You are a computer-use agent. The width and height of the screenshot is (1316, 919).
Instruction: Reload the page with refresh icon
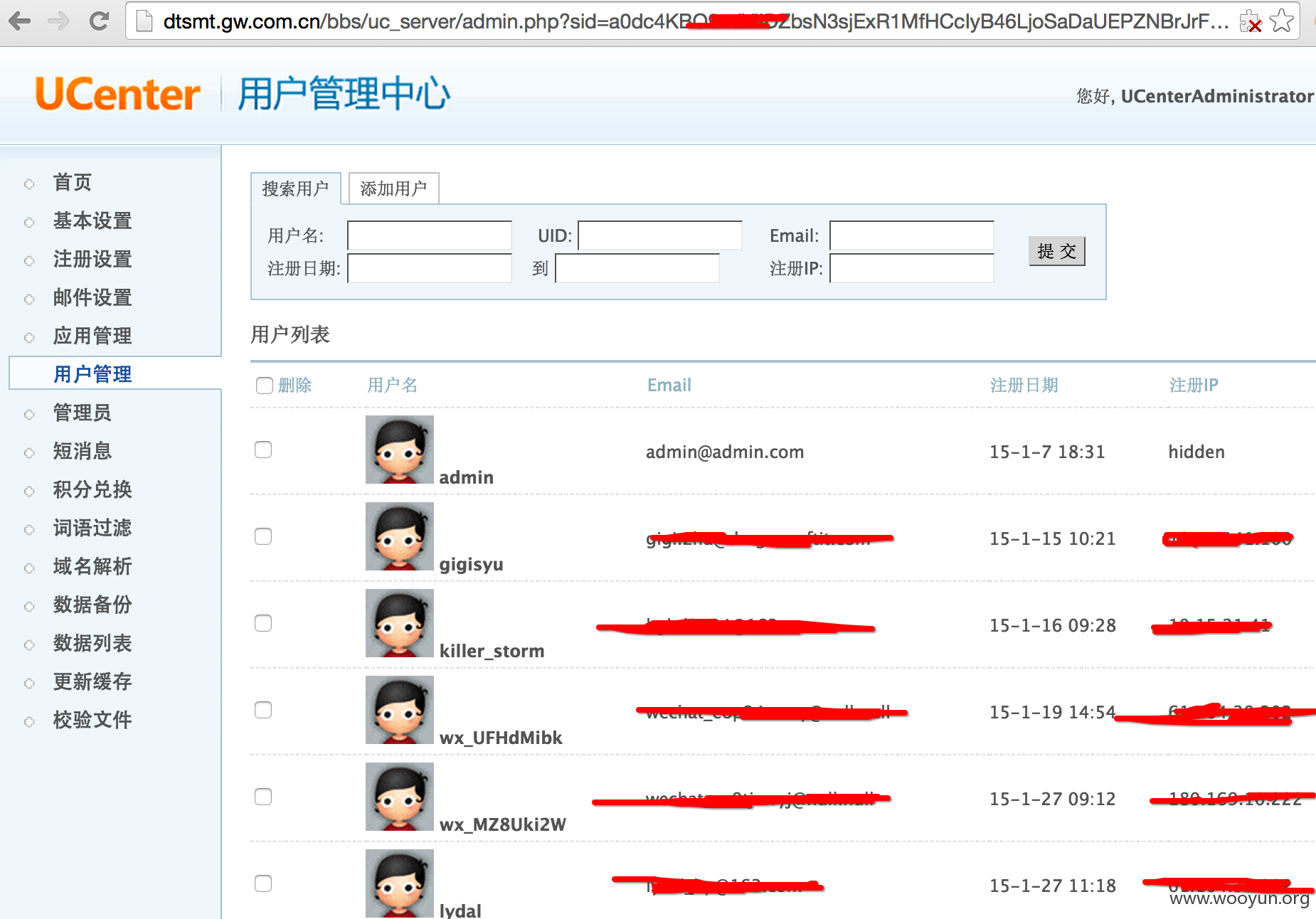pyautogui.click(x=99, y=21)
